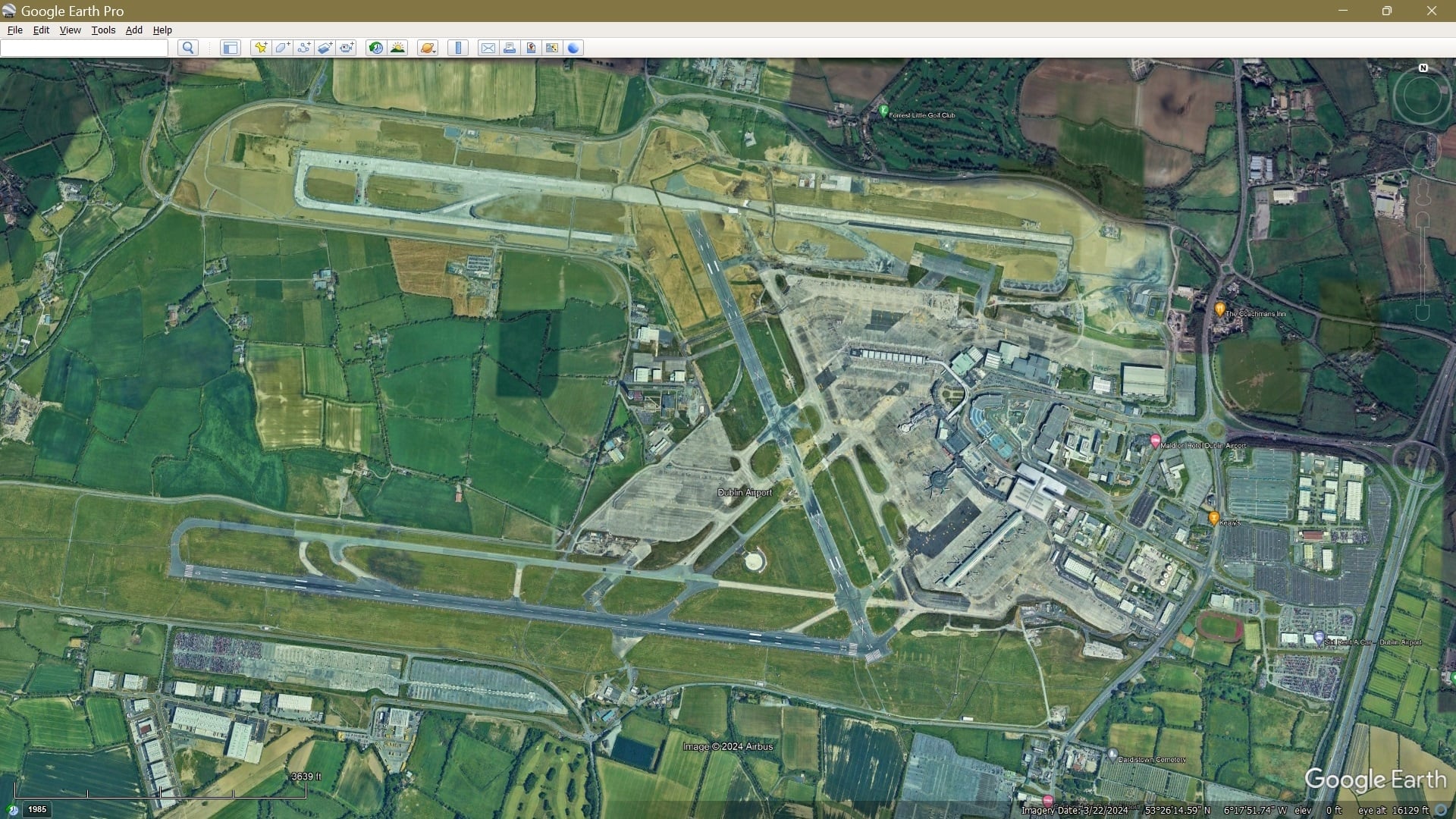Click in the search input field
Screen dimensions: 1456x819
84,48
